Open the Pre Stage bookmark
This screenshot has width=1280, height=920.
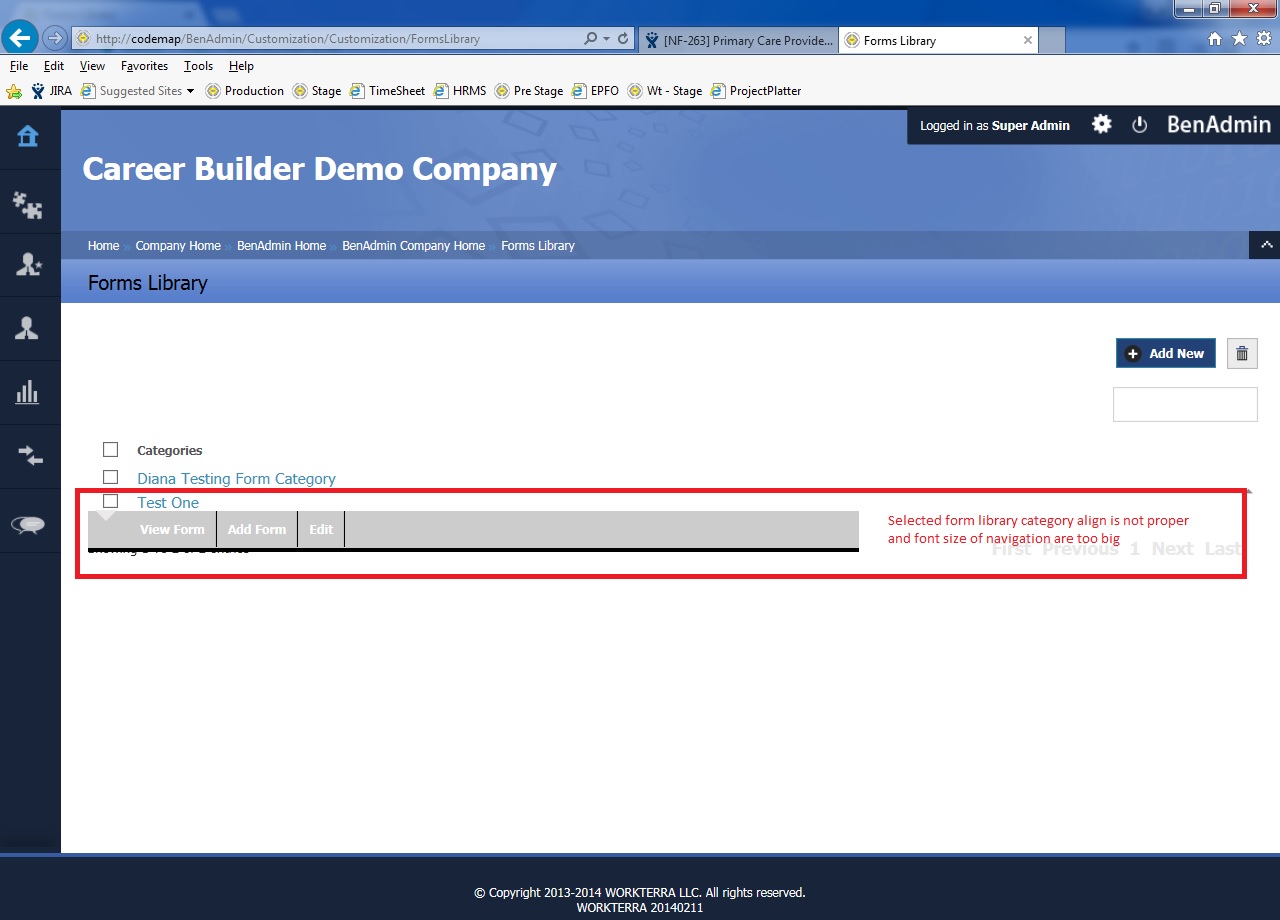tap(529, 91)
